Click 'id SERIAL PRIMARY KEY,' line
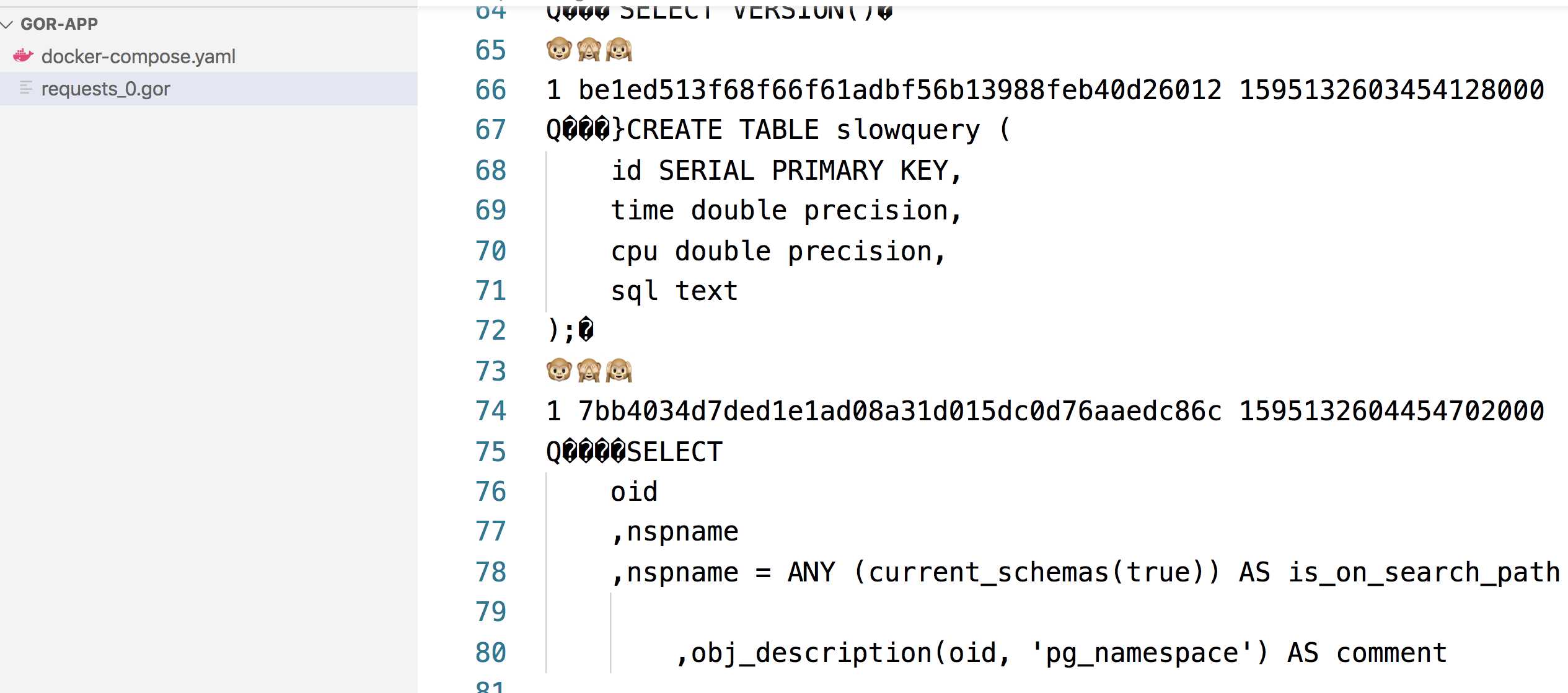Image resolution: width=1568 pixels, height=693 pixels. (786, 170)
